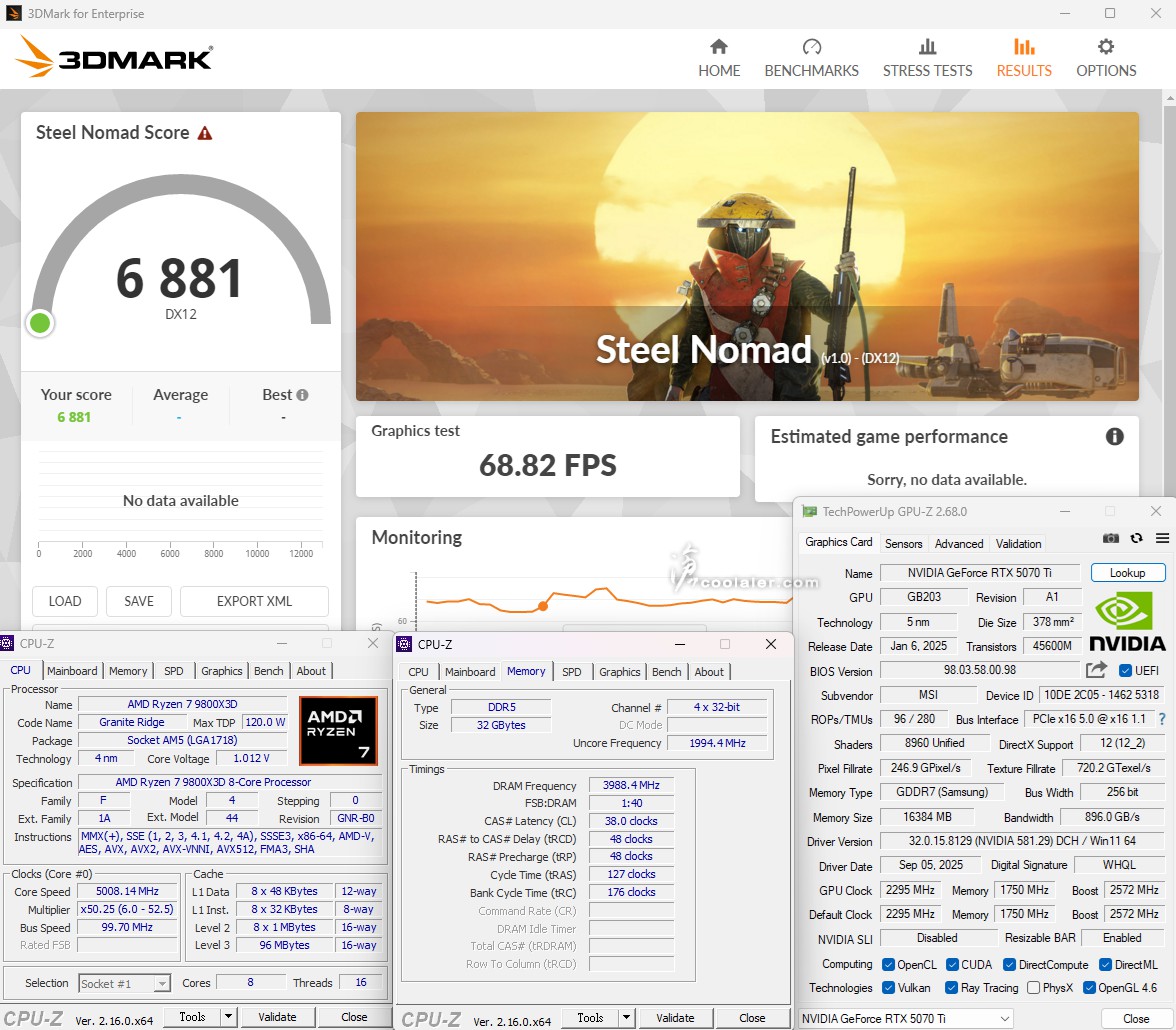Open the Stress Tests icon
The image size is (1176, 1030).
click(x=927, y=47)
